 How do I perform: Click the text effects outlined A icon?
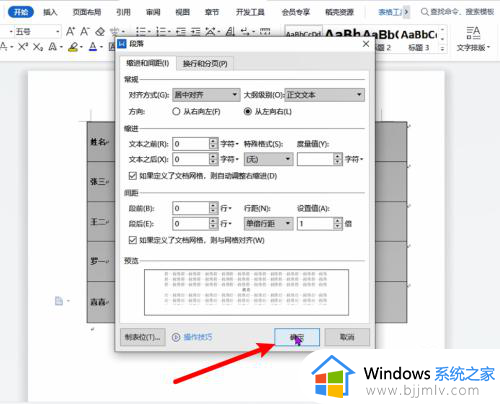pyautogui.click(x=52, y=47)
